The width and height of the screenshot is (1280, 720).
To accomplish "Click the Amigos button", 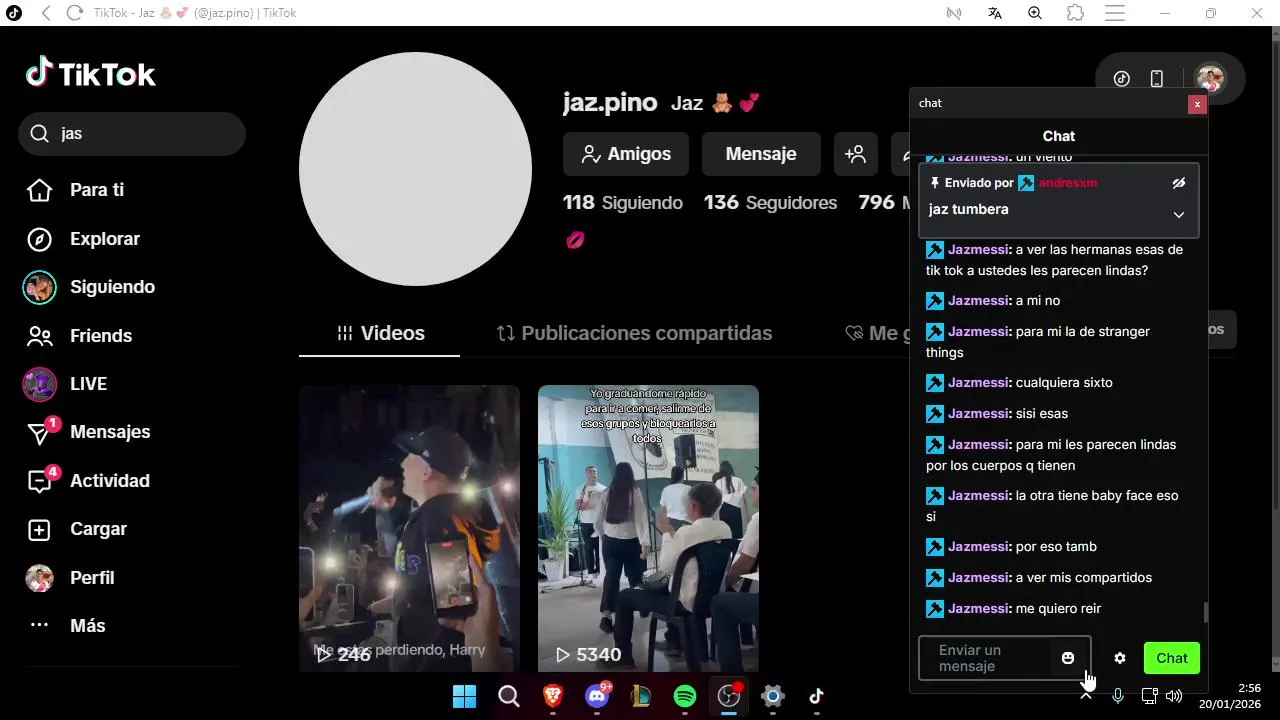I will [x=626, y=154].
